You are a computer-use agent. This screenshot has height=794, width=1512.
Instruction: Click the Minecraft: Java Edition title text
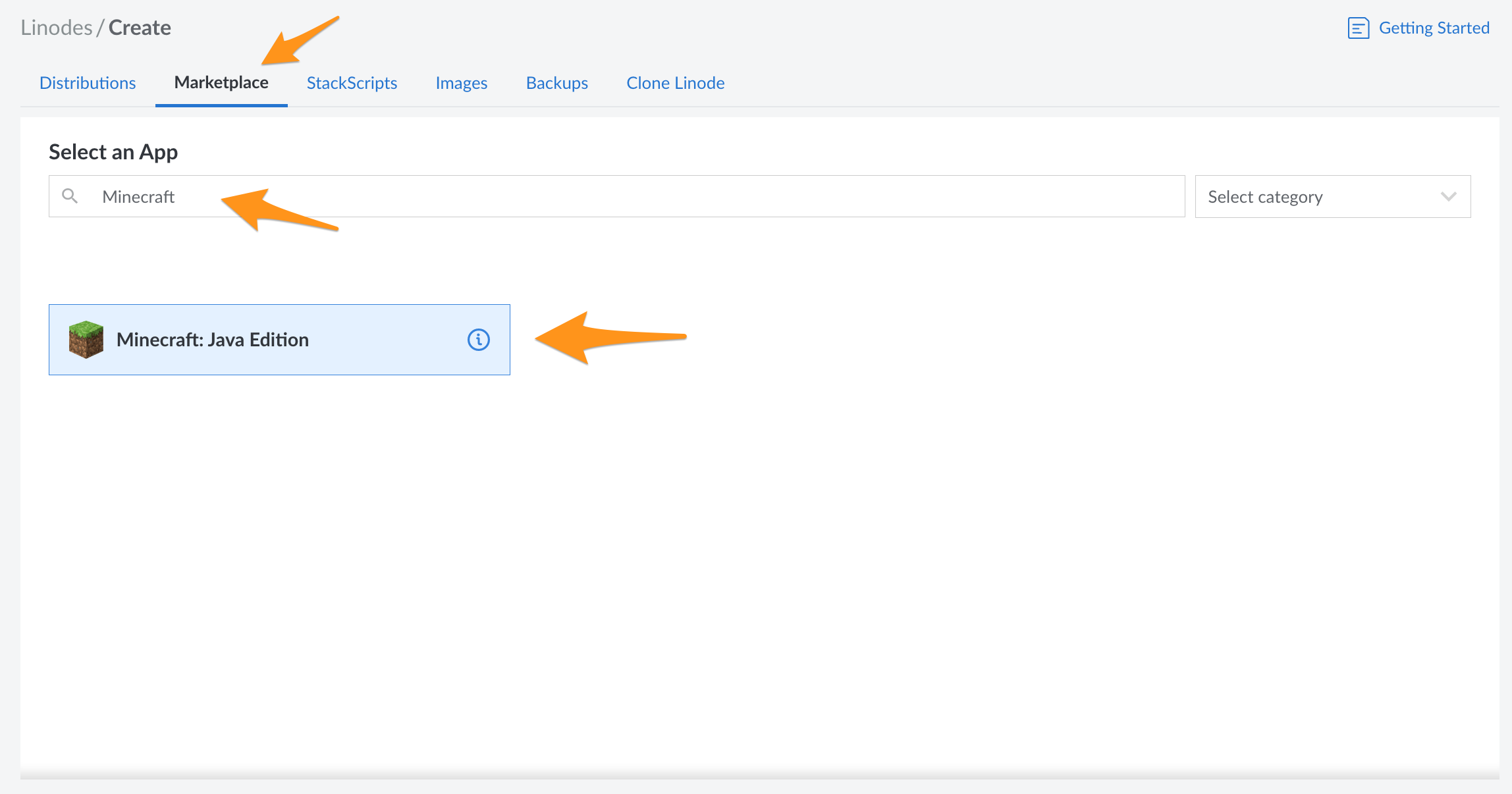point(213,340)
